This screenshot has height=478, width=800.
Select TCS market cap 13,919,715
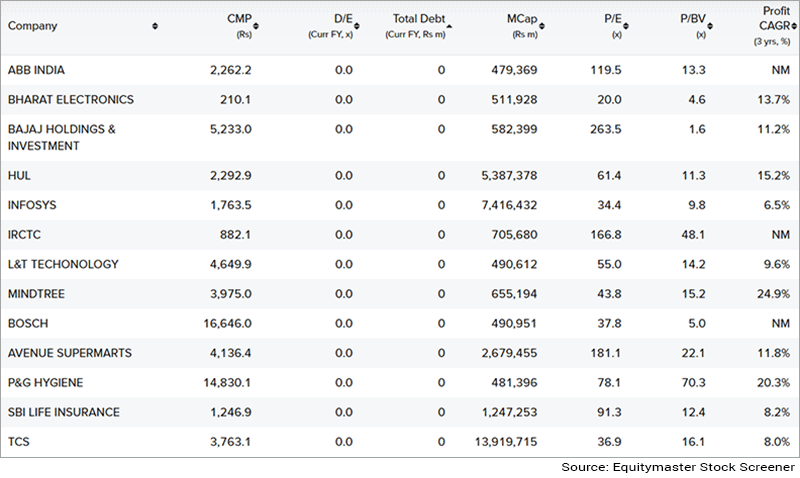(x=506, y=442)
